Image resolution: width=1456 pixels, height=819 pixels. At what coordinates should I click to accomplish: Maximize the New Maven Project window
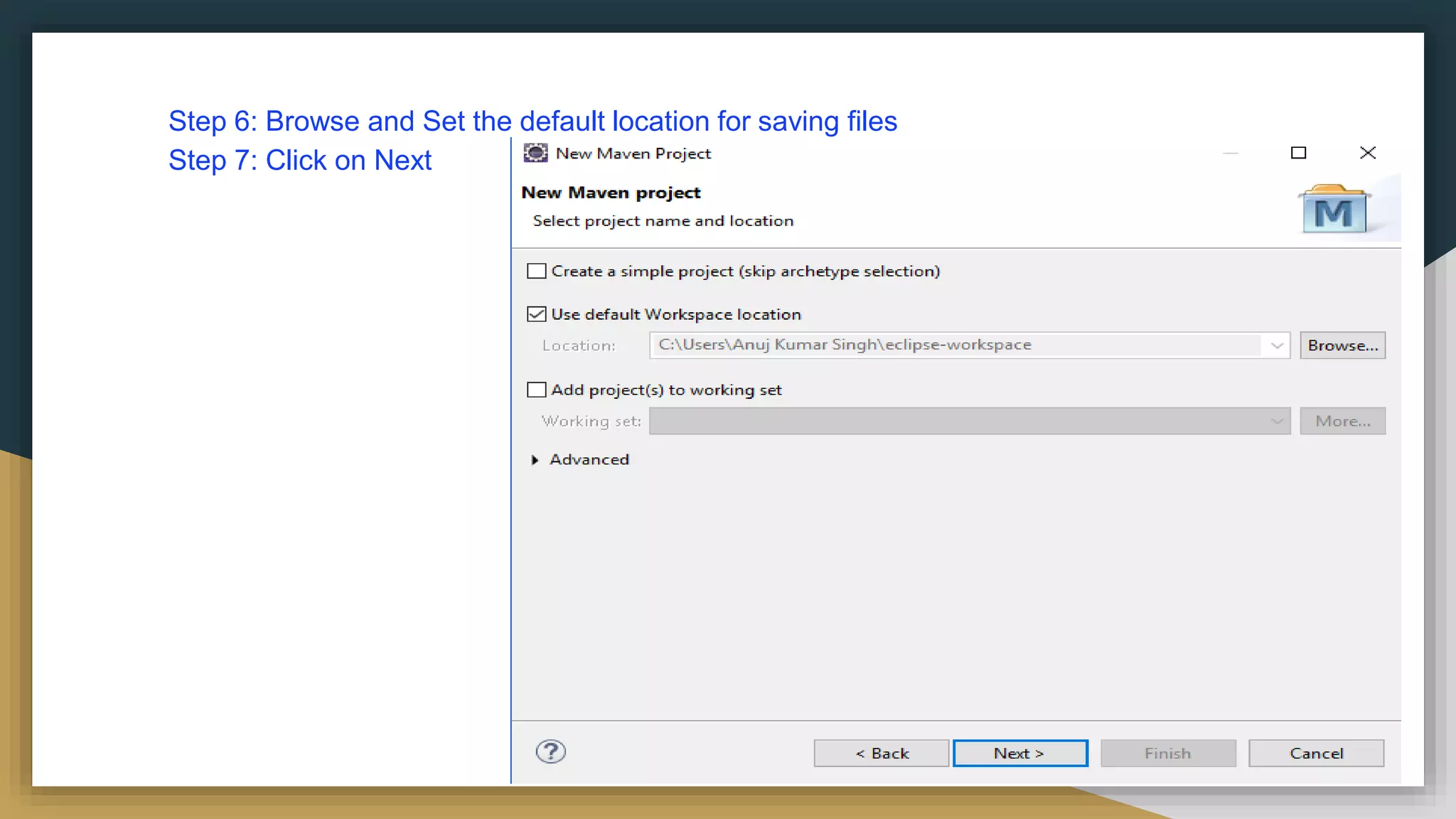(x=1298, y=153)
